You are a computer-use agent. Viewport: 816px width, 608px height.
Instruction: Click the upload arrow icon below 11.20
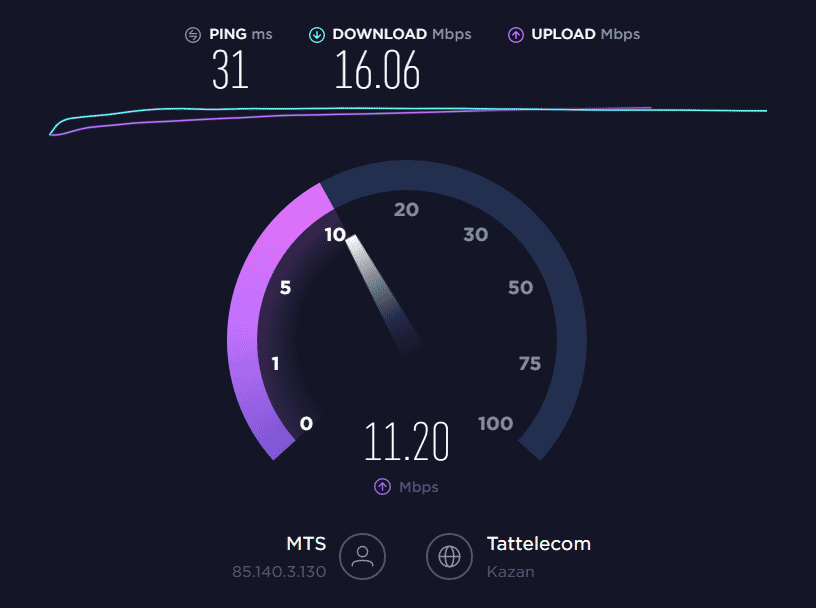click(x=382, y=487)
